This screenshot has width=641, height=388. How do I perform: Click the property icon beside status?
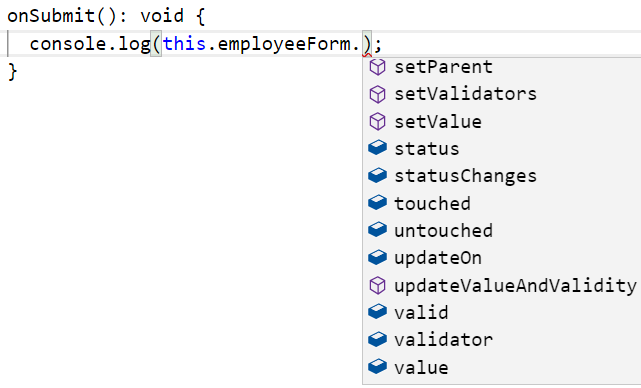click(x=377, y=148)
